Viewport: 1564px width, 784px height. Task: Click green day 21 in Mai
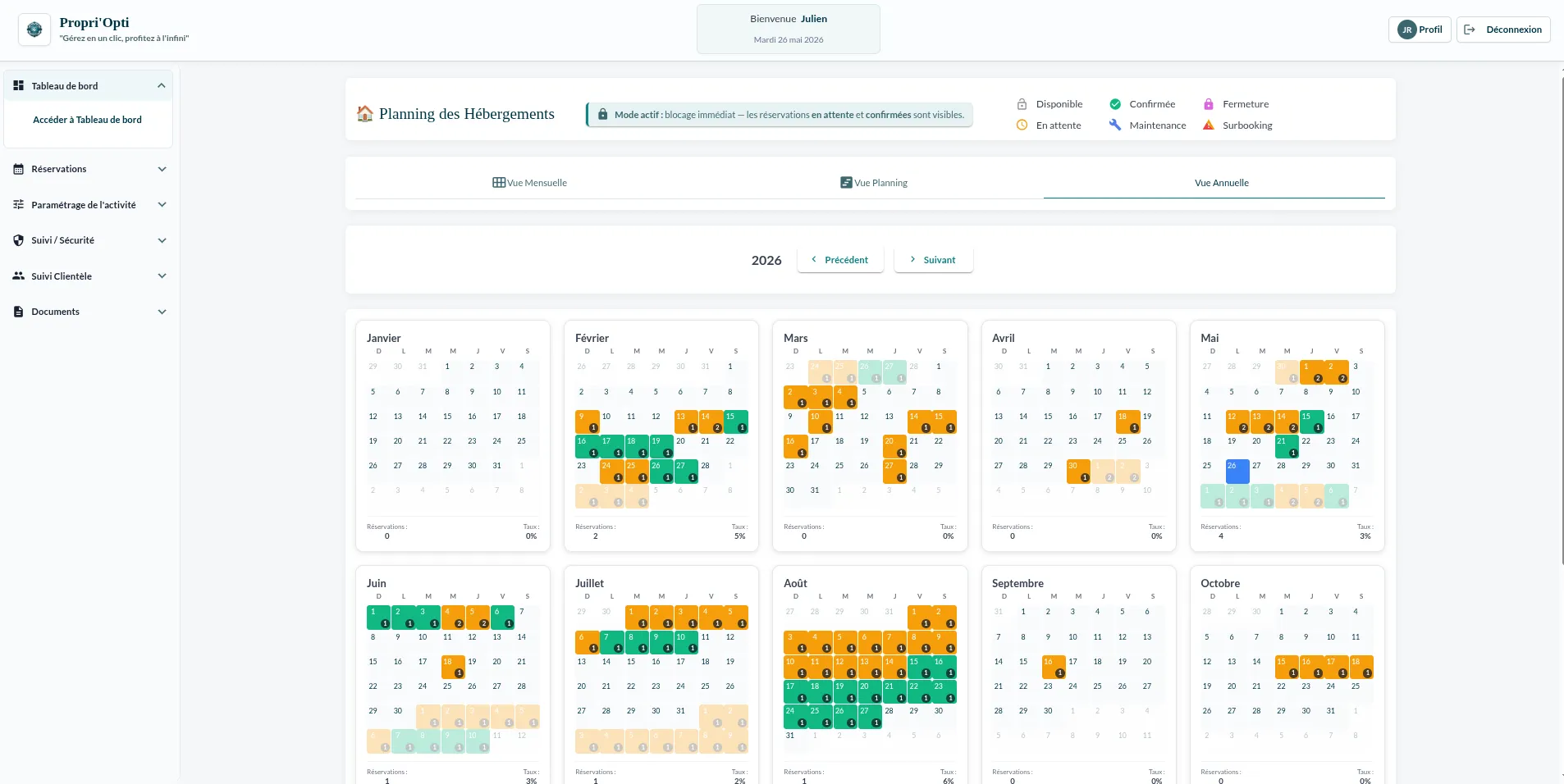[x=1287, y=447]
